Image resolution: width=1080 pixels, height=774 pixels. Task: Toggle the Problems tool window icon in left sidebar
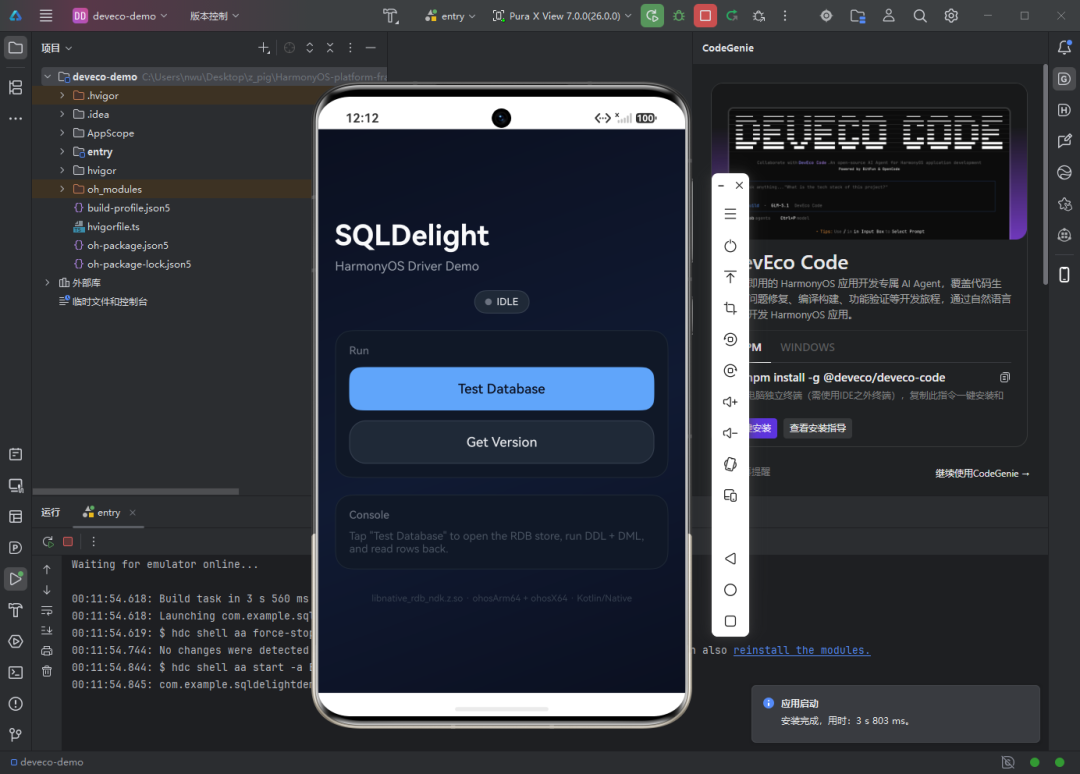coord(15,704)
